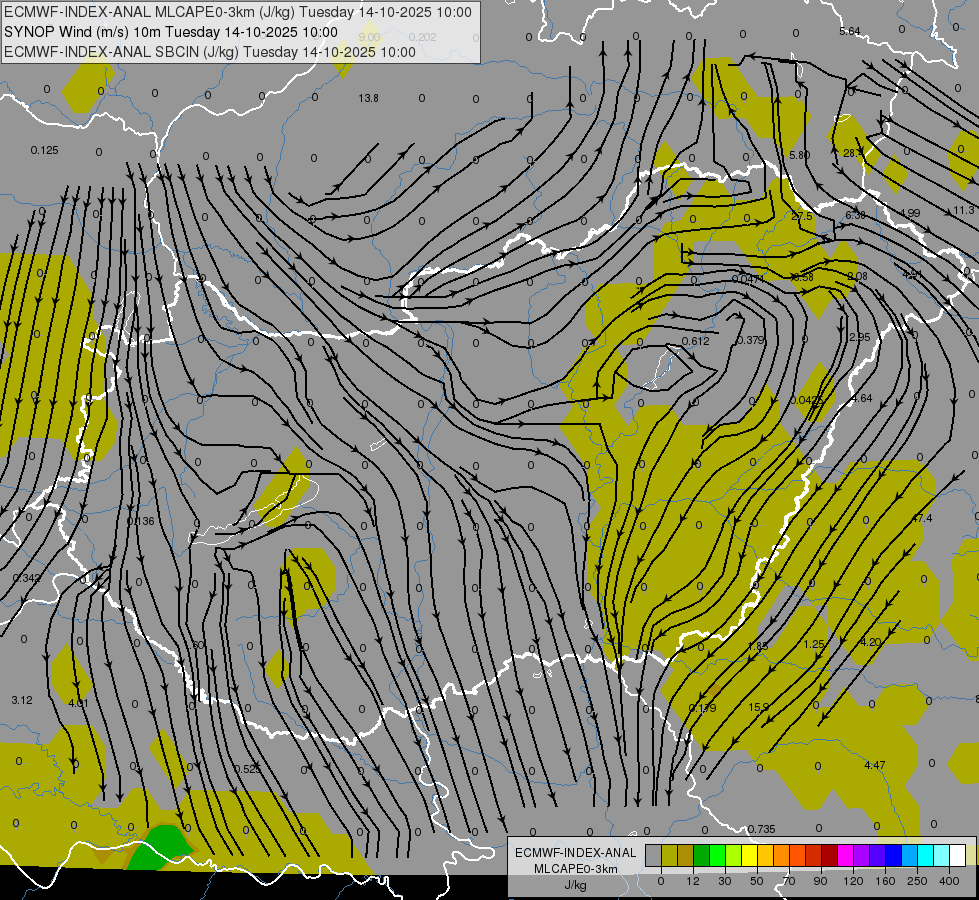This screenshot has width=979, height=900.
Task: Click the map value 4.47
Action: [875, 765]
